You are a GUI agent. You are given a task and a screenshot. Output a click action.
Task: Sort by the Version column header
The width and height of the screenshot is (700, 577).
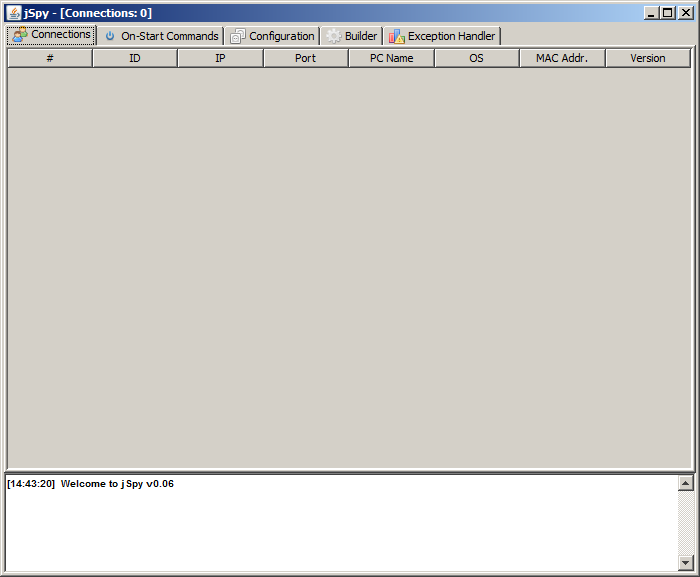(x=647, y=58)
